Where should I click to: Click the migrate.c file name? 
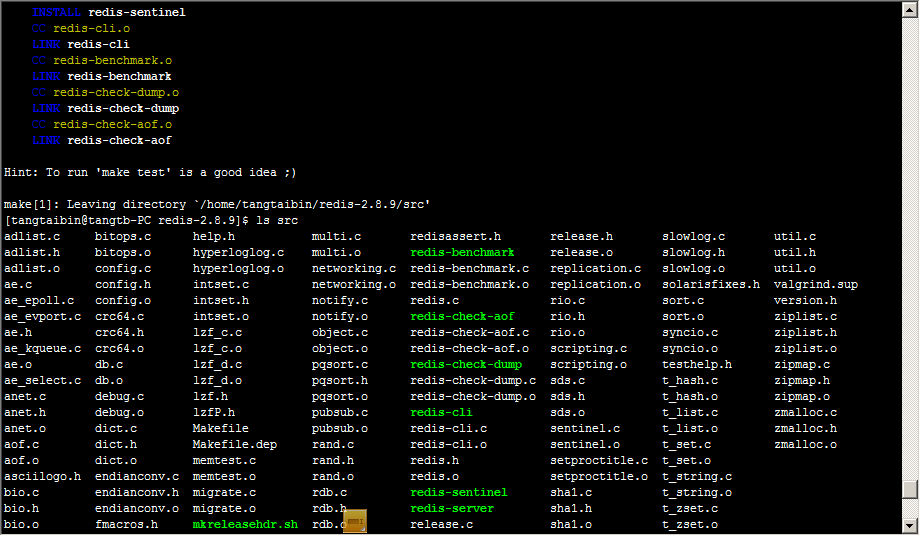pyautogui.click(x=224, y=493)
